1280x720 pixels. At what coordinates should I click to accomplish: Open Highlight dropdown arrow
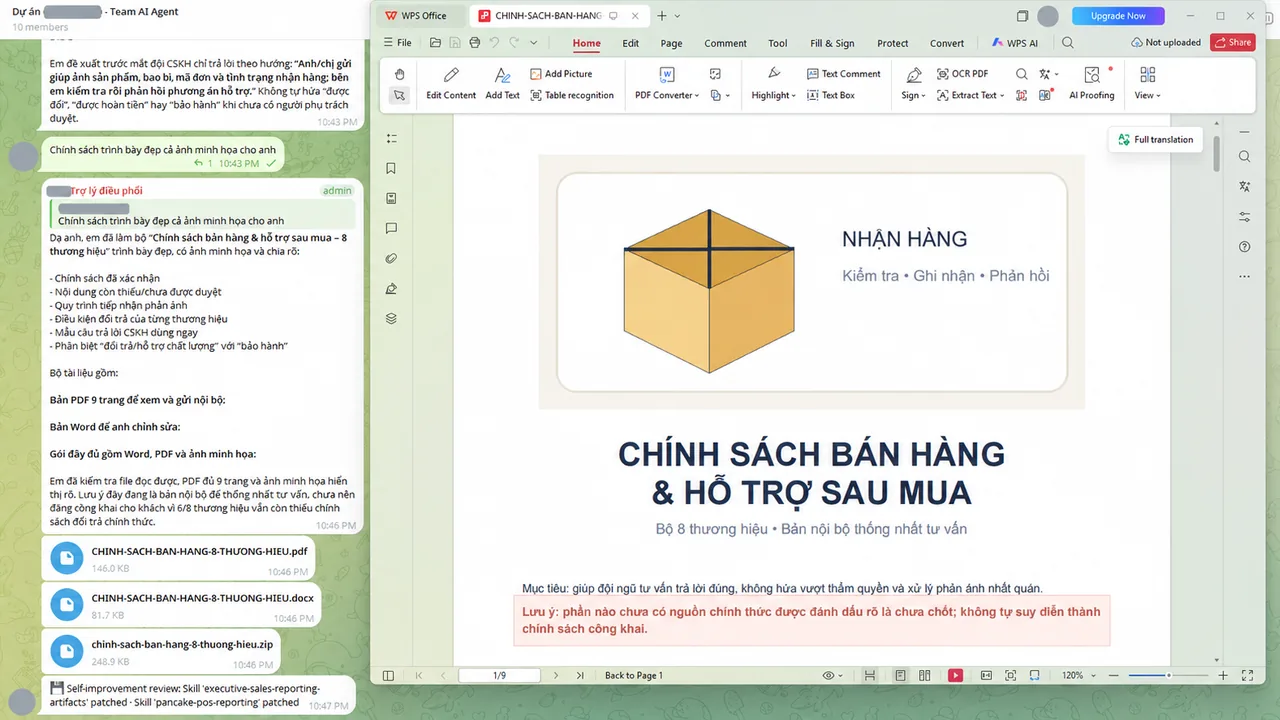[793, 96]
